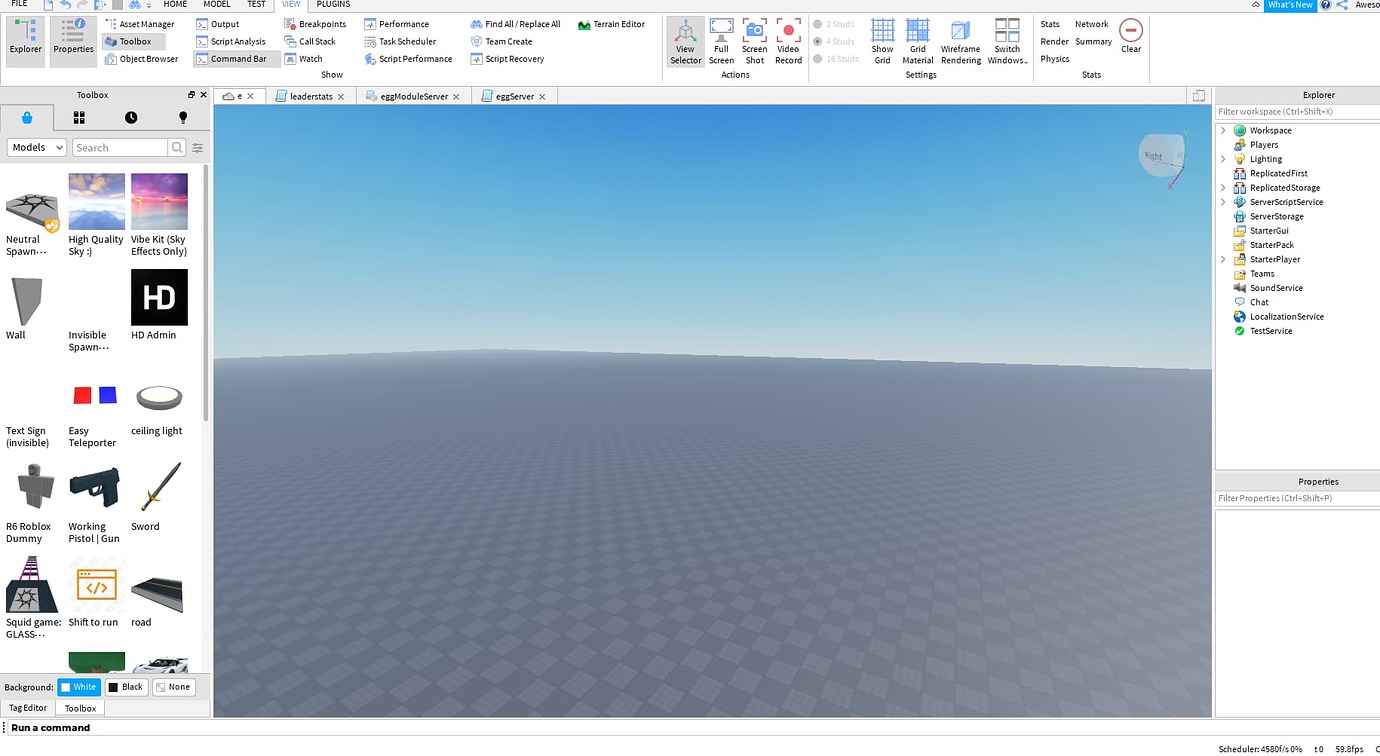Image resolution: width=1380 pixels, height=756 pixels.
Task: Open the Watch window
Action: coord(303,59)
